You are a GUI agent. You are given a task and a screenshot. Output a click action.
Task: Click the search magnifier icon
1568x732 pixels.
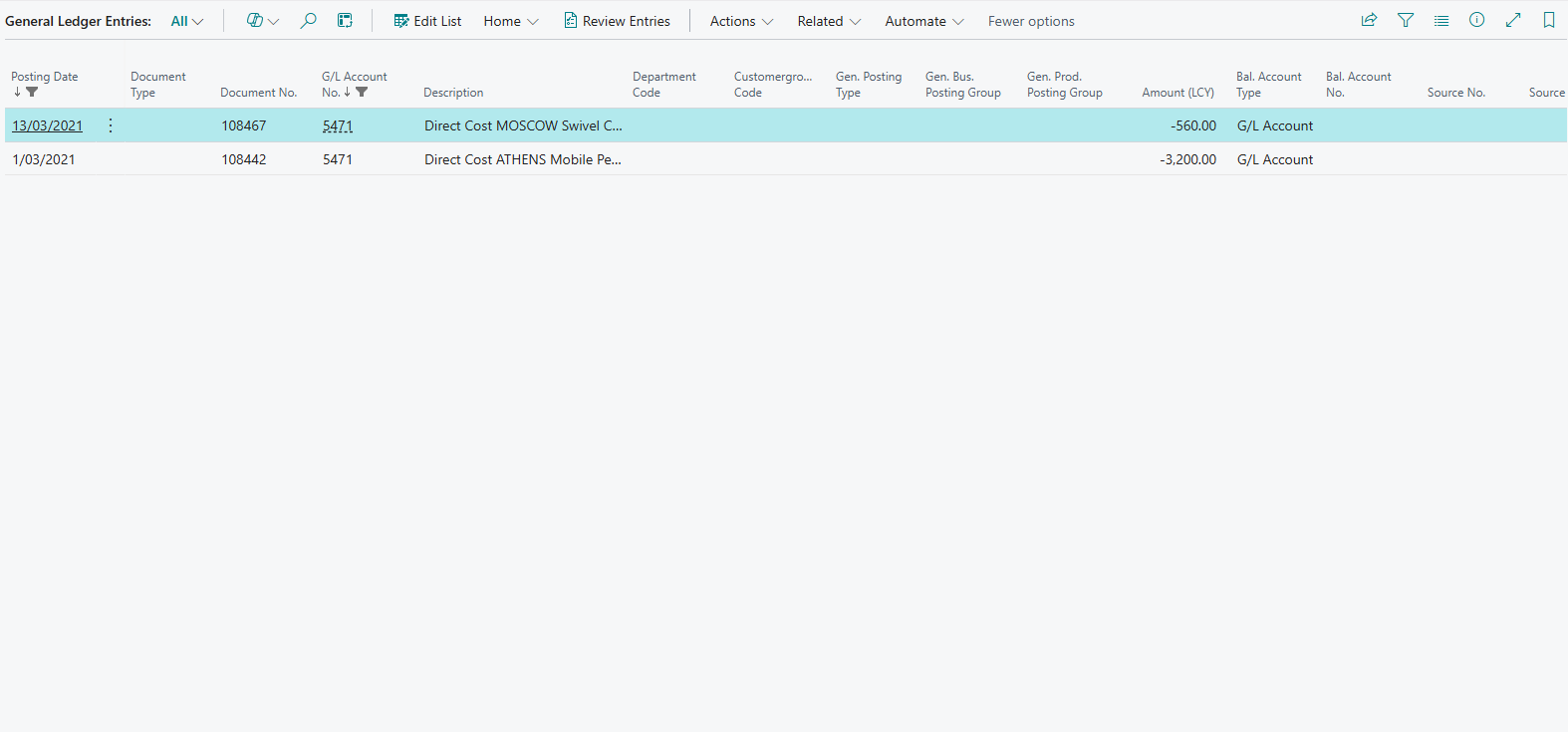(x=309, y=21)
